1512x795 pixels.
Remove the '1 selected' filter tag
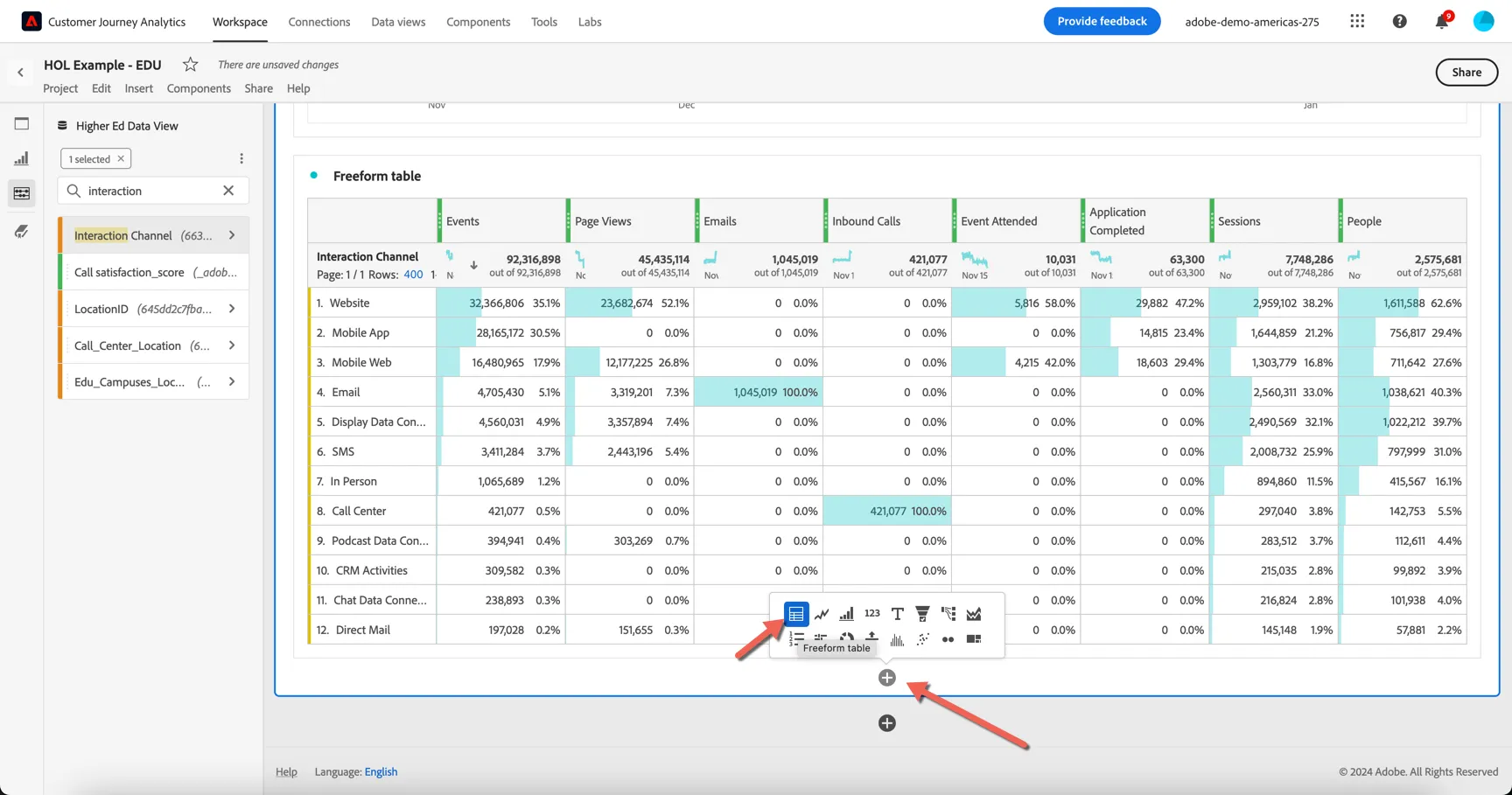pos(121,159)
